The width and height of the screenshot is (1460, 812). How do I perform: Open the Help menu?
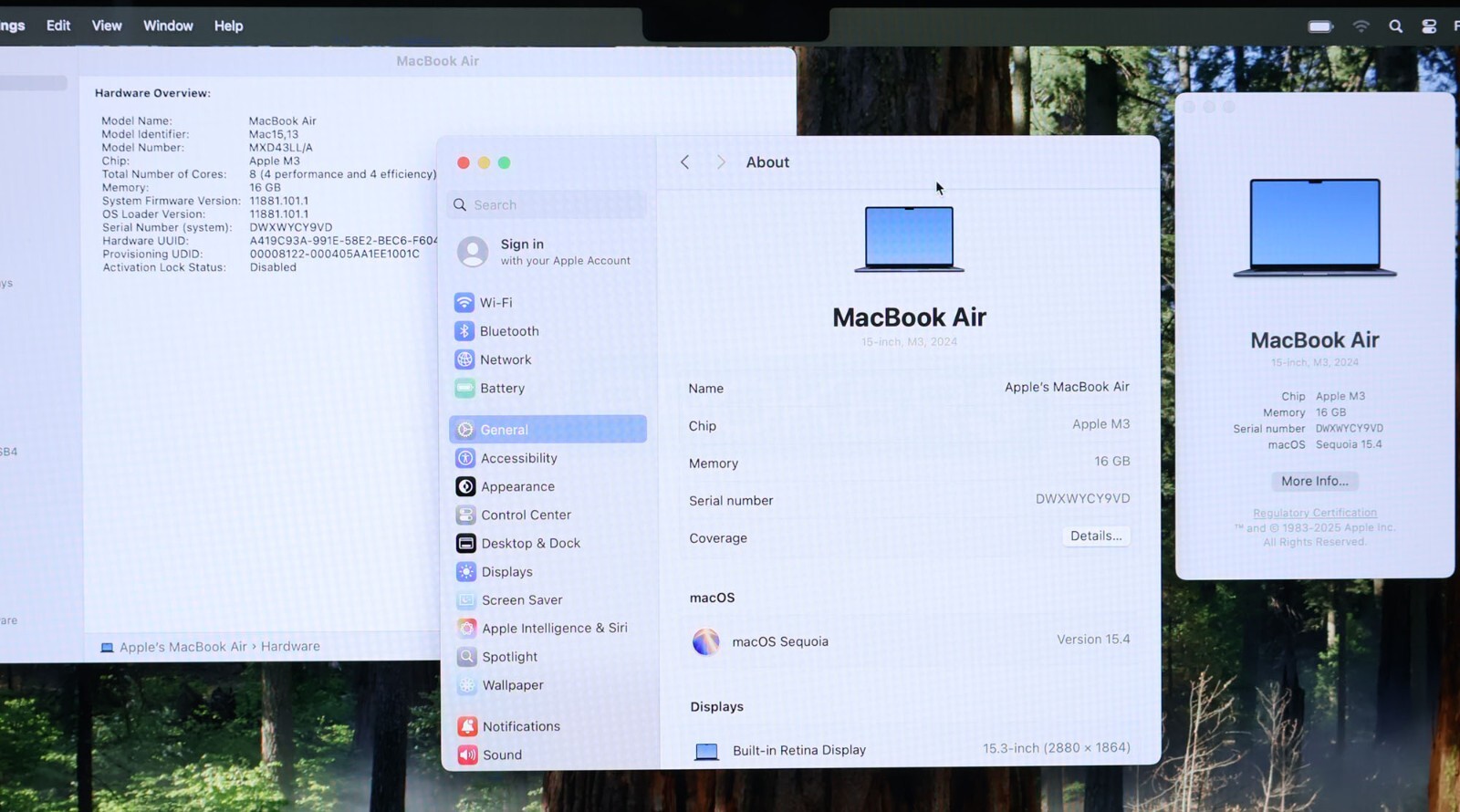[x=228, y=26]
